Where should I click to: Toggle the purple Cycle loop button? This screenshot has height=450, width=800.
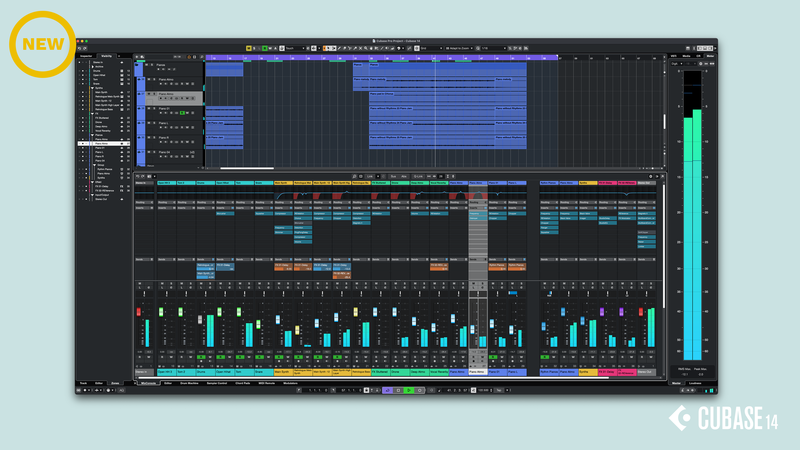(x=388, y=390)
